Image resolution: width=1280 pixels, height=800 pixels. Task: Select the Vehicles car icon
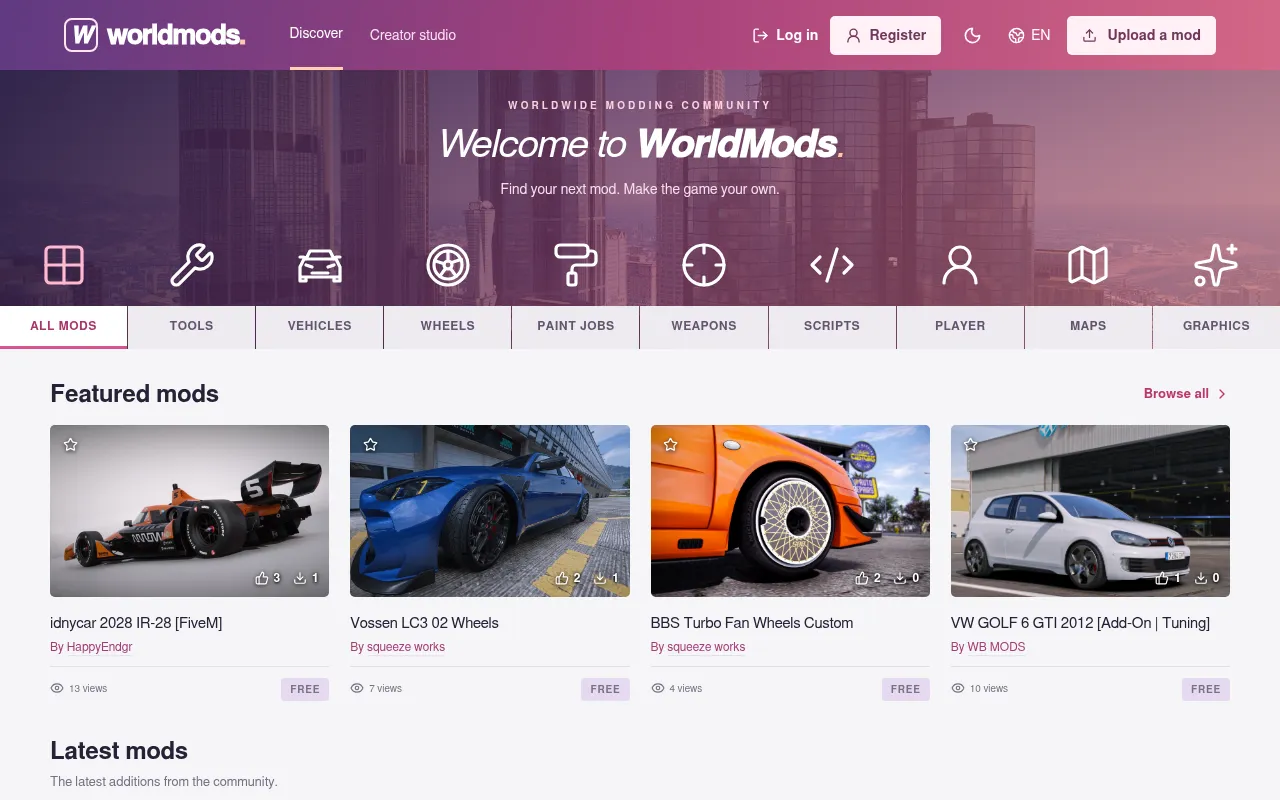point(320,265)
